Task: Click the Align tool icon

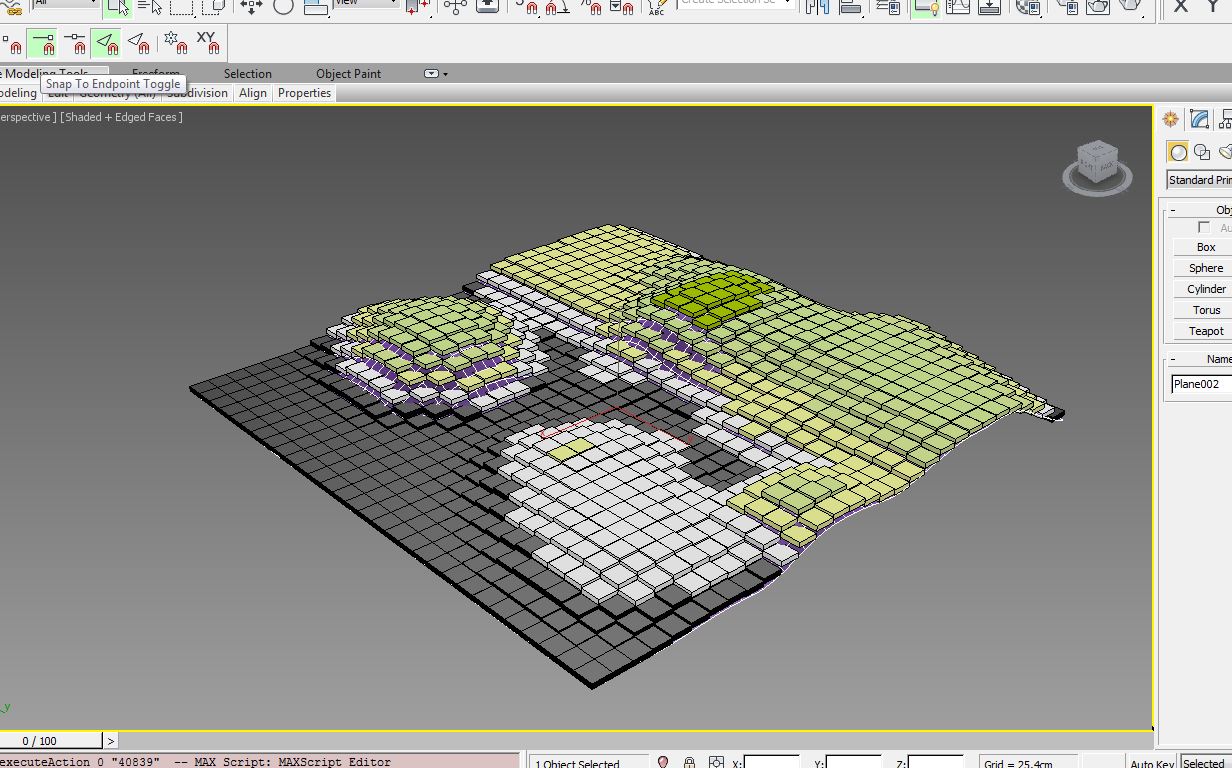Action: [851, 7]
